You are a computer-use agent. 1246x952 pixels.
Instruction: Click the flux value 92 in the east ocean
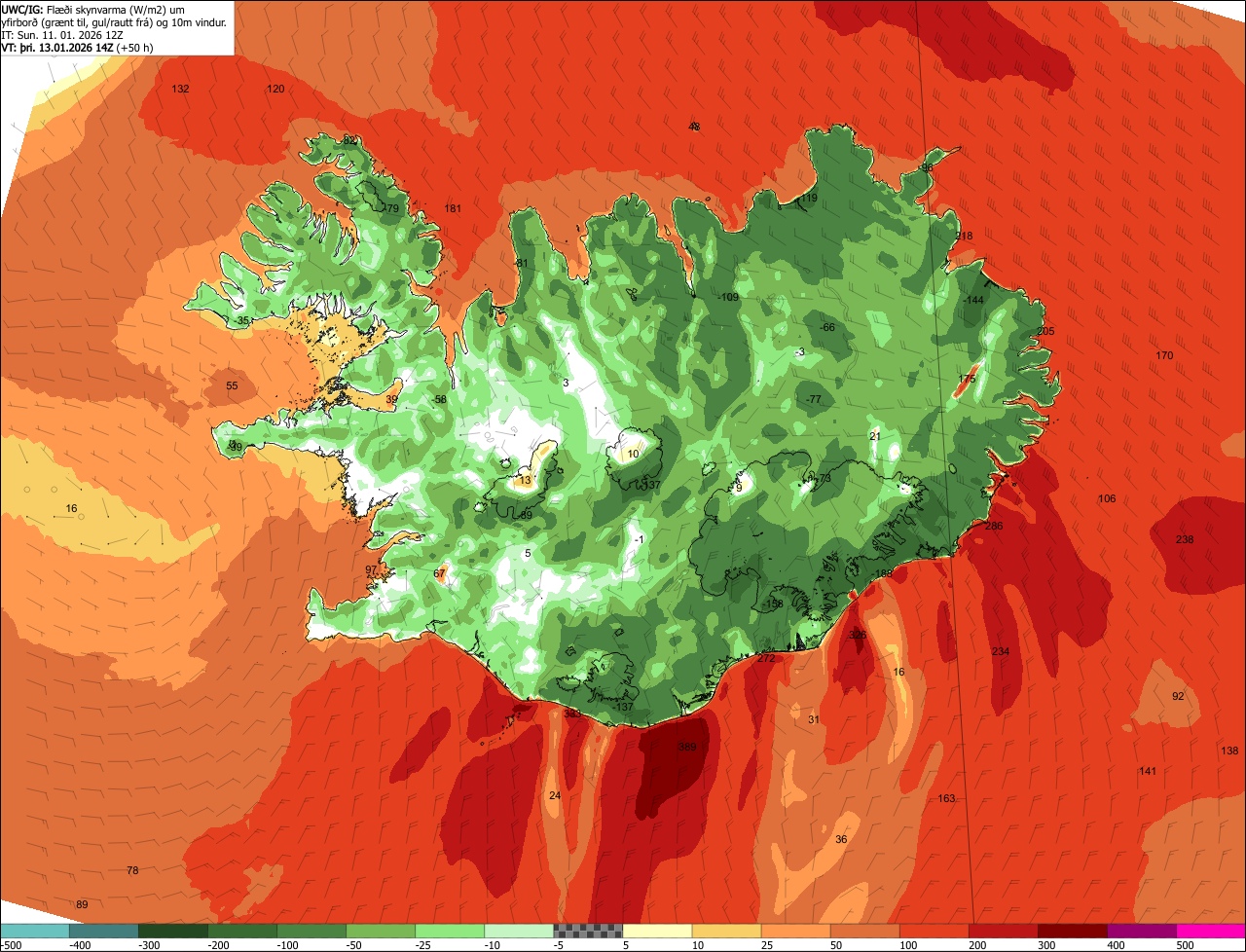click(x=1178, y=696)
